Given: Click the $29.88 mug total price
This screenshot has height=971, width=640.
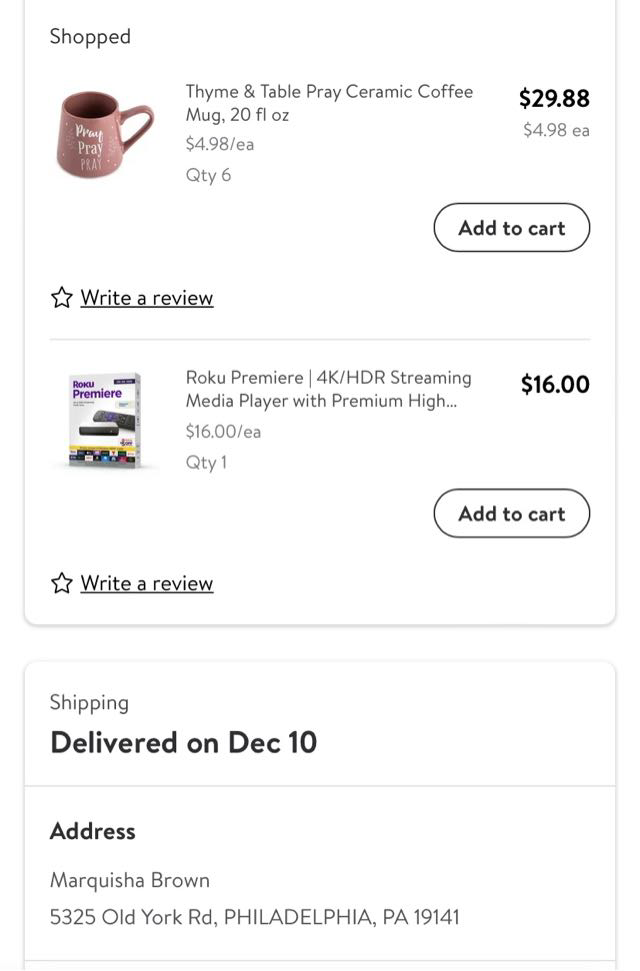Looking at the screenshot, I should click(x=554, y=98).
